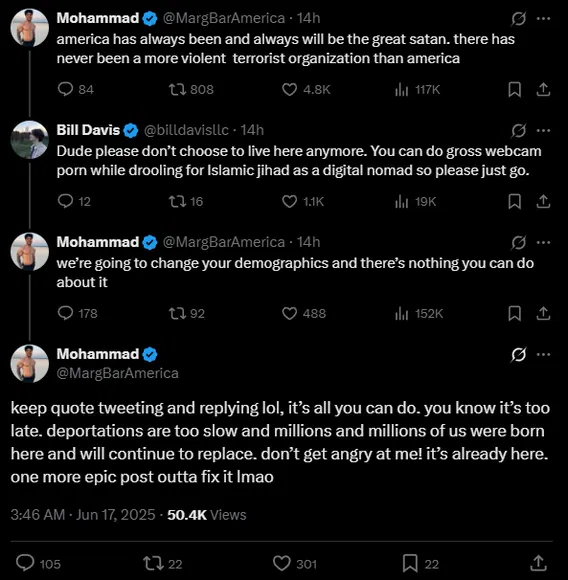The height and width of the screenshot is (580, 568).
Task: Open @billdavisllc profile handle
Action: (186, 130)
